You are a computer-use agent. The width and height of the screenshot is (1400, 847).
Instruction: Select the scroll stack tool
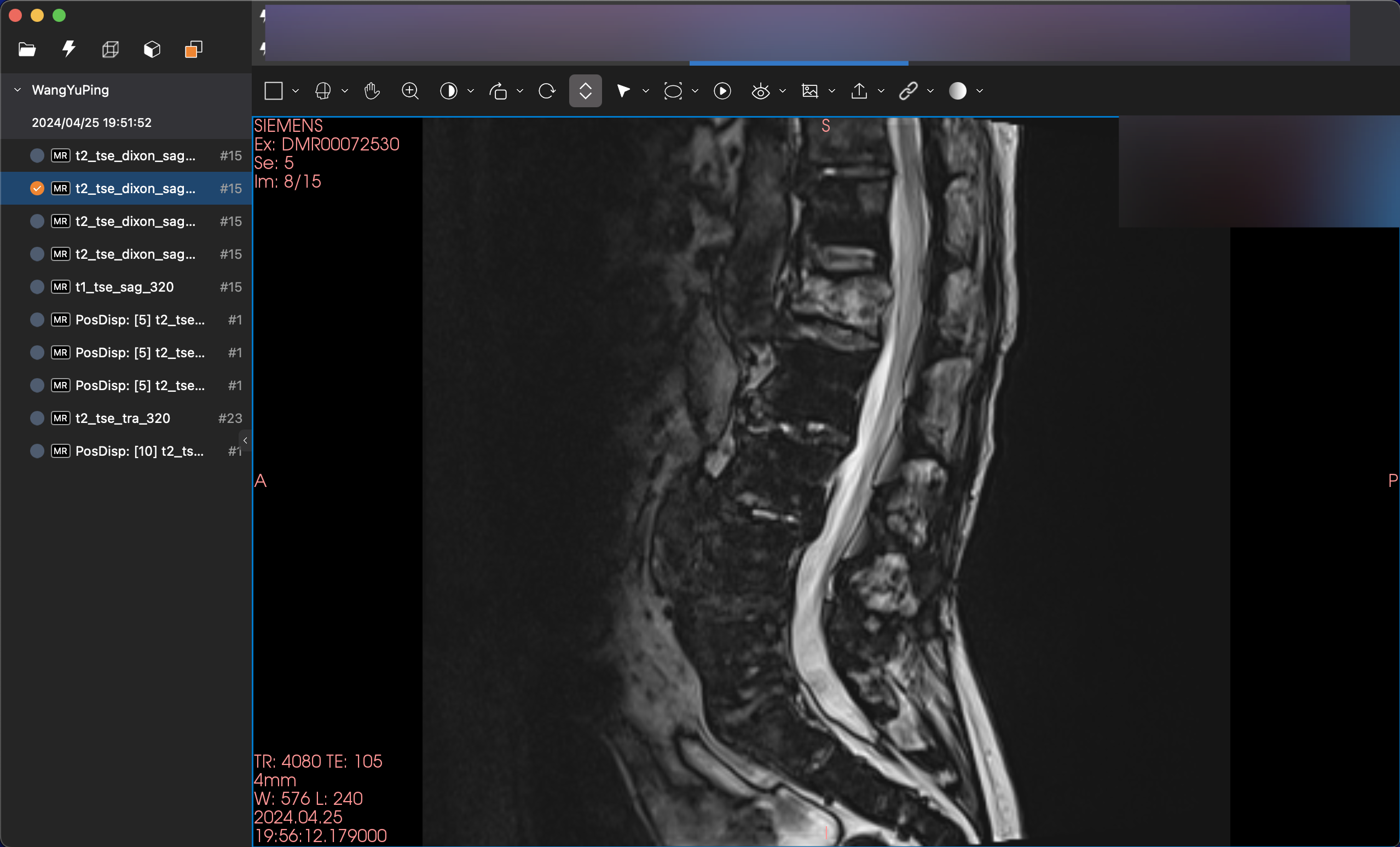(x=585, y=91)
